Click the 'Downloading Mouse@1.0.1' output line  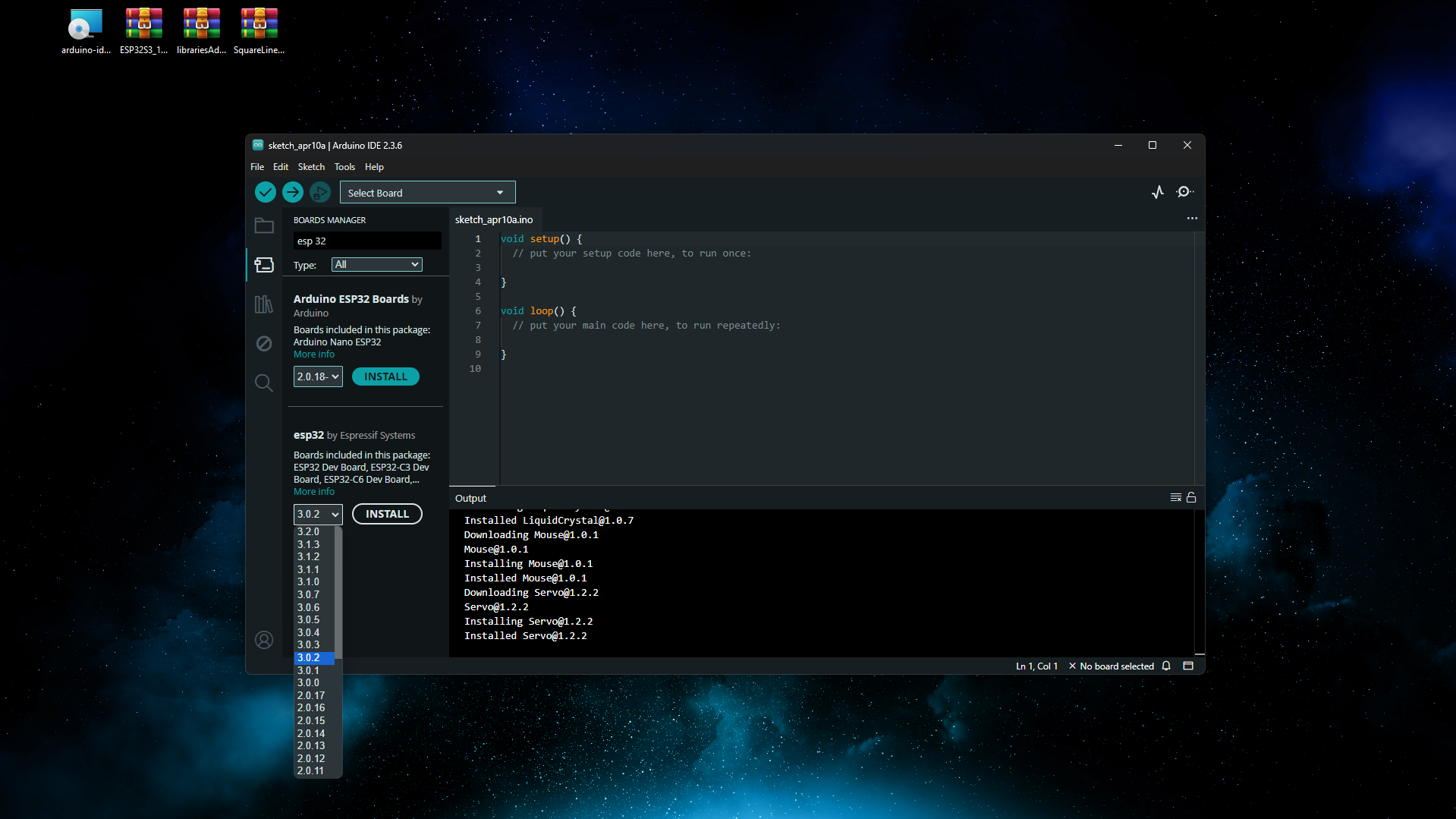531,535
